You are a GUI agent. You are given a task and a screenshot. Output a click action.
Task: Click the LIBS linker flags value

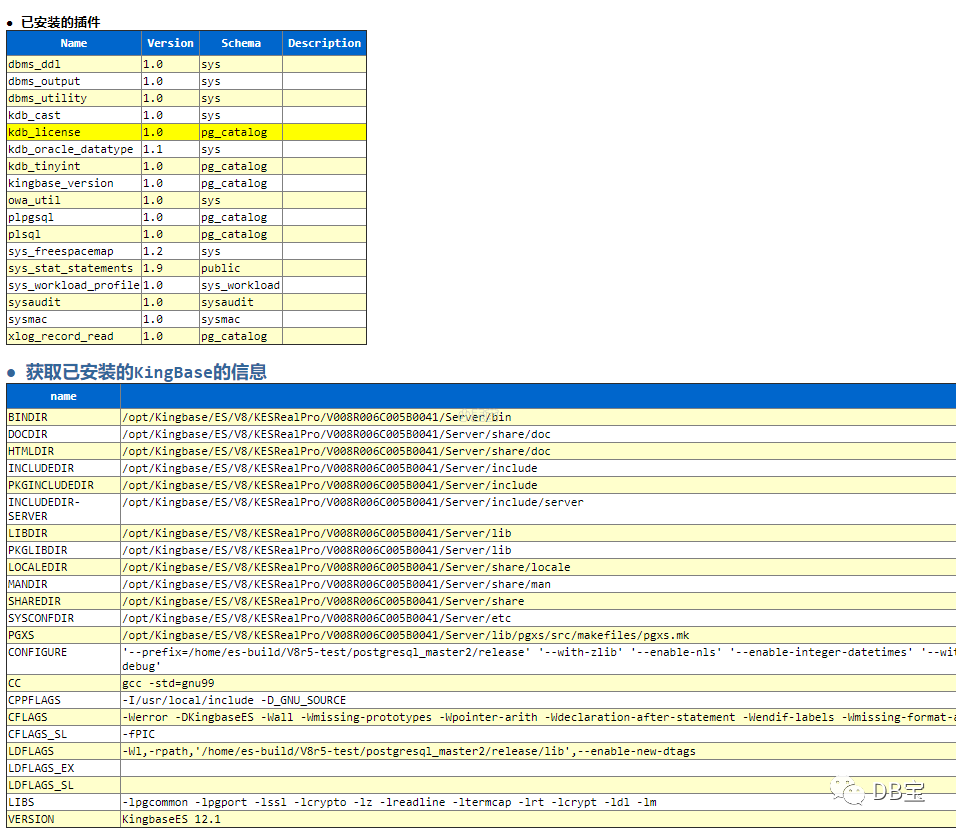point(389,802)
